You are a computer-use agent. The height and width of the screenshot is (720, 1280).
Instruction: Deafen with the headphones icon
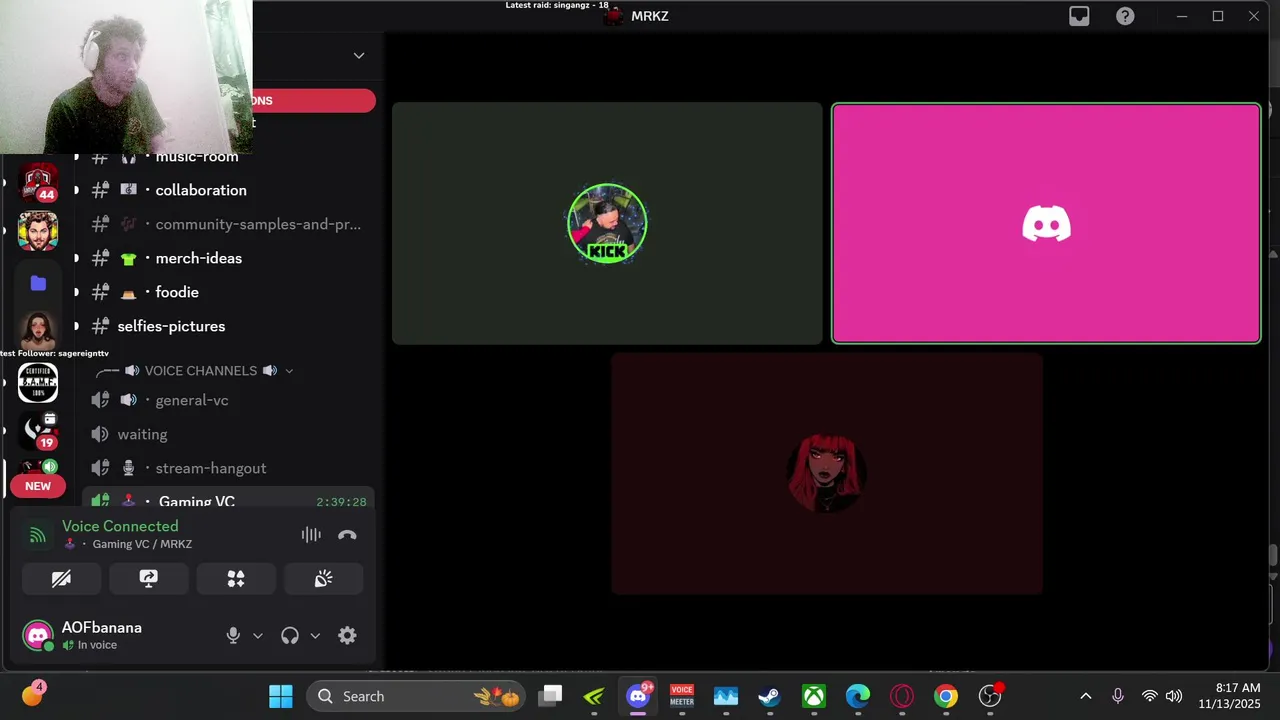(x=290, y=635)
